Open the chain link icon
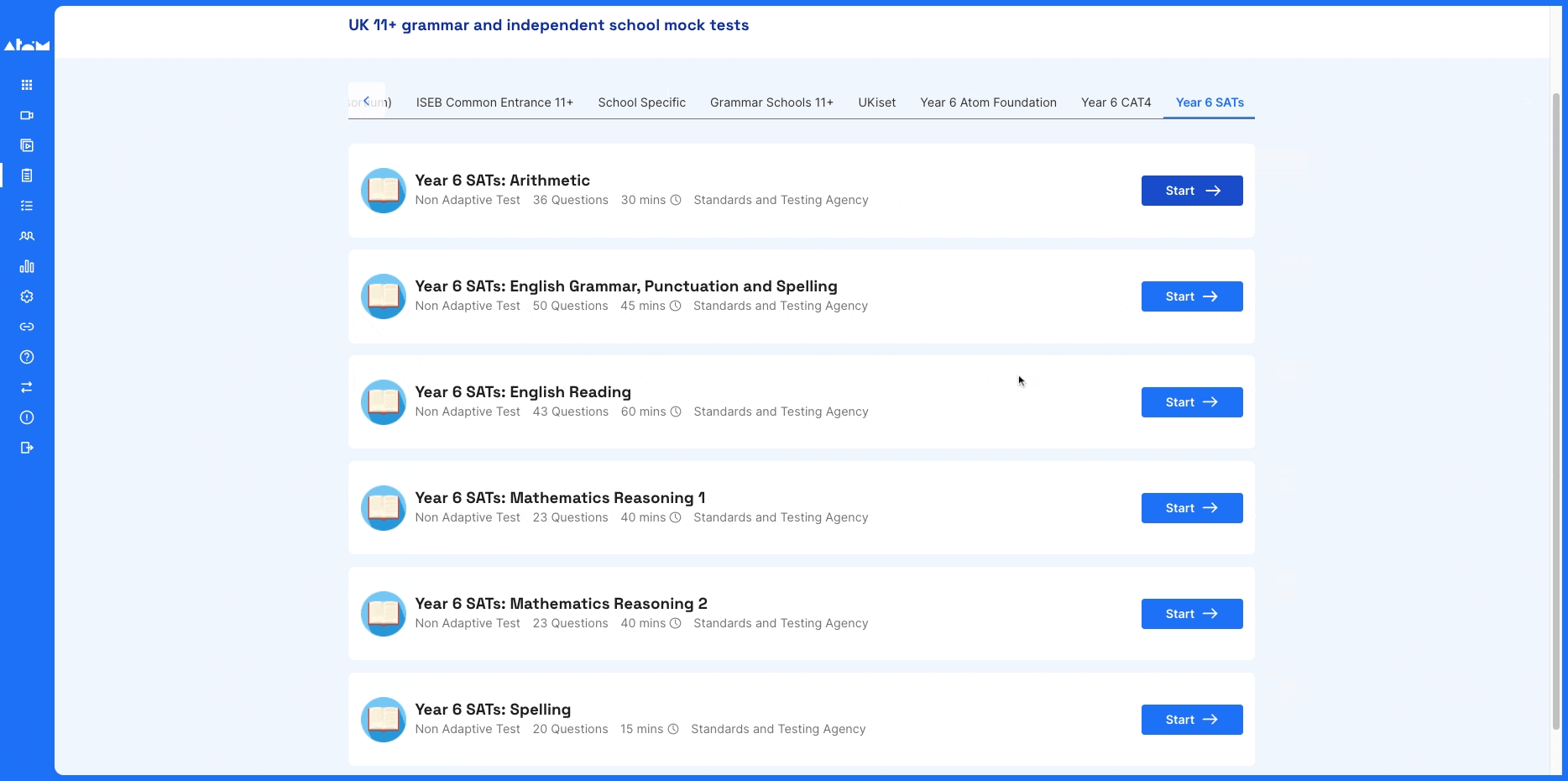 (x=27, y=327)
